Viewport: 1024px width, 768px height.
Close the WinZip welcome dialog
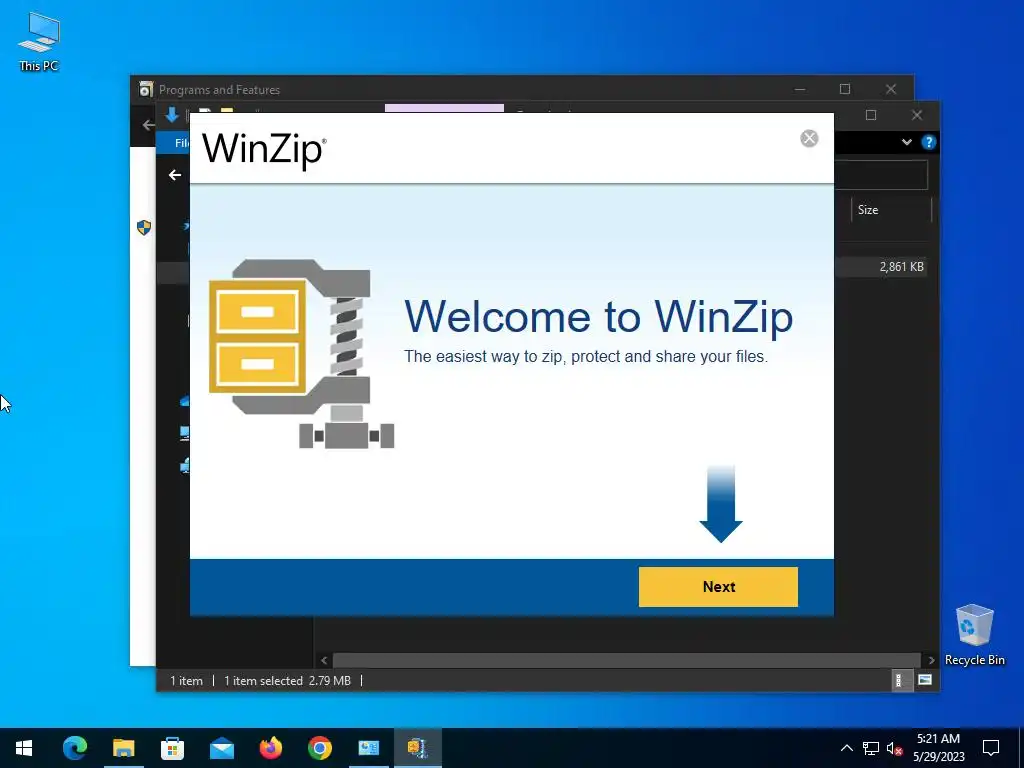click(x=808, y=138)
